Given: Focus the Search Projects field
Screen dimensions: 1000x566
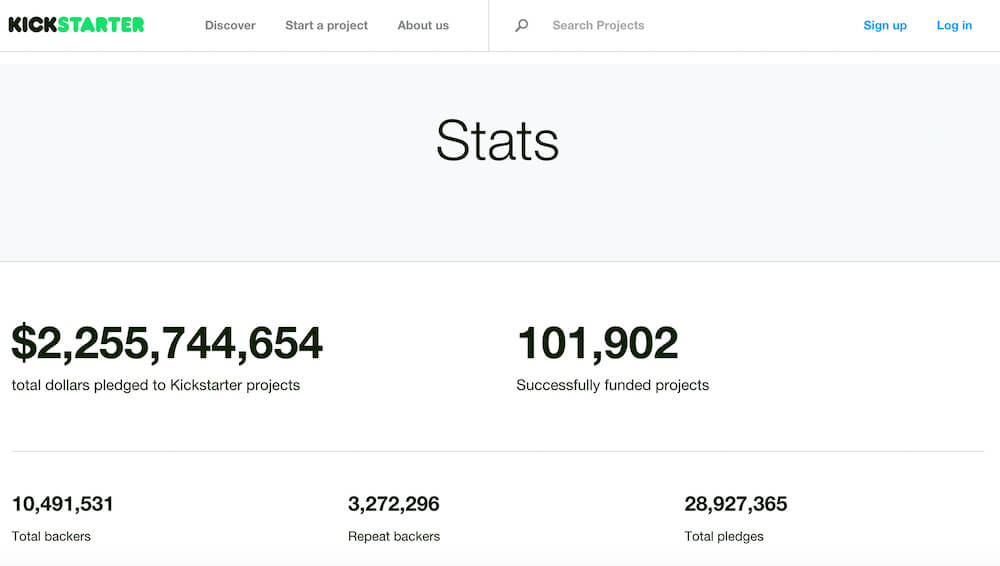Looking at the screenshot, I should pyautogui.click(x=598, y=26).
